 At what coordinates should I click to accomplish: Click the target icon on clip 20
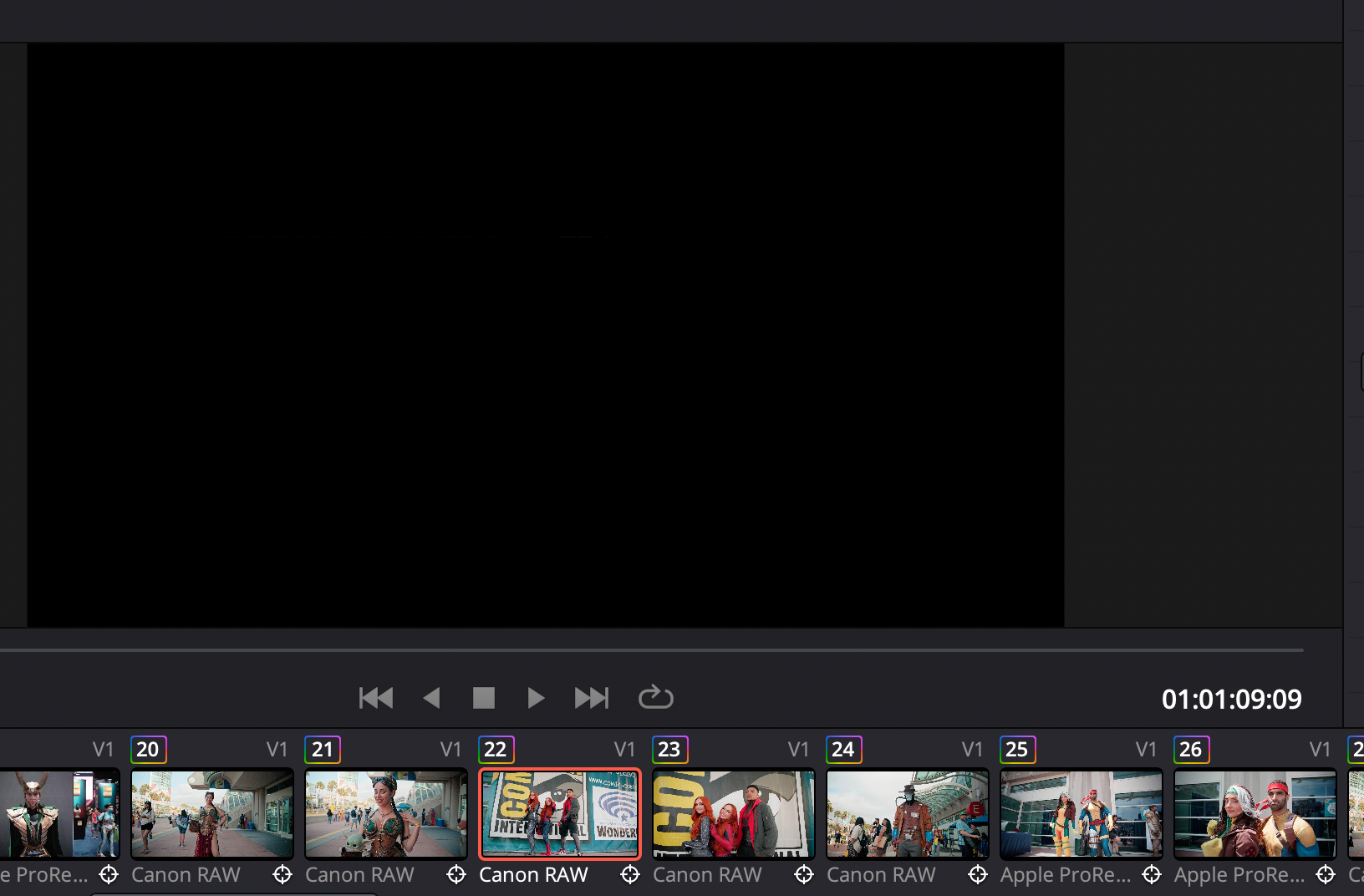point(282,875)
